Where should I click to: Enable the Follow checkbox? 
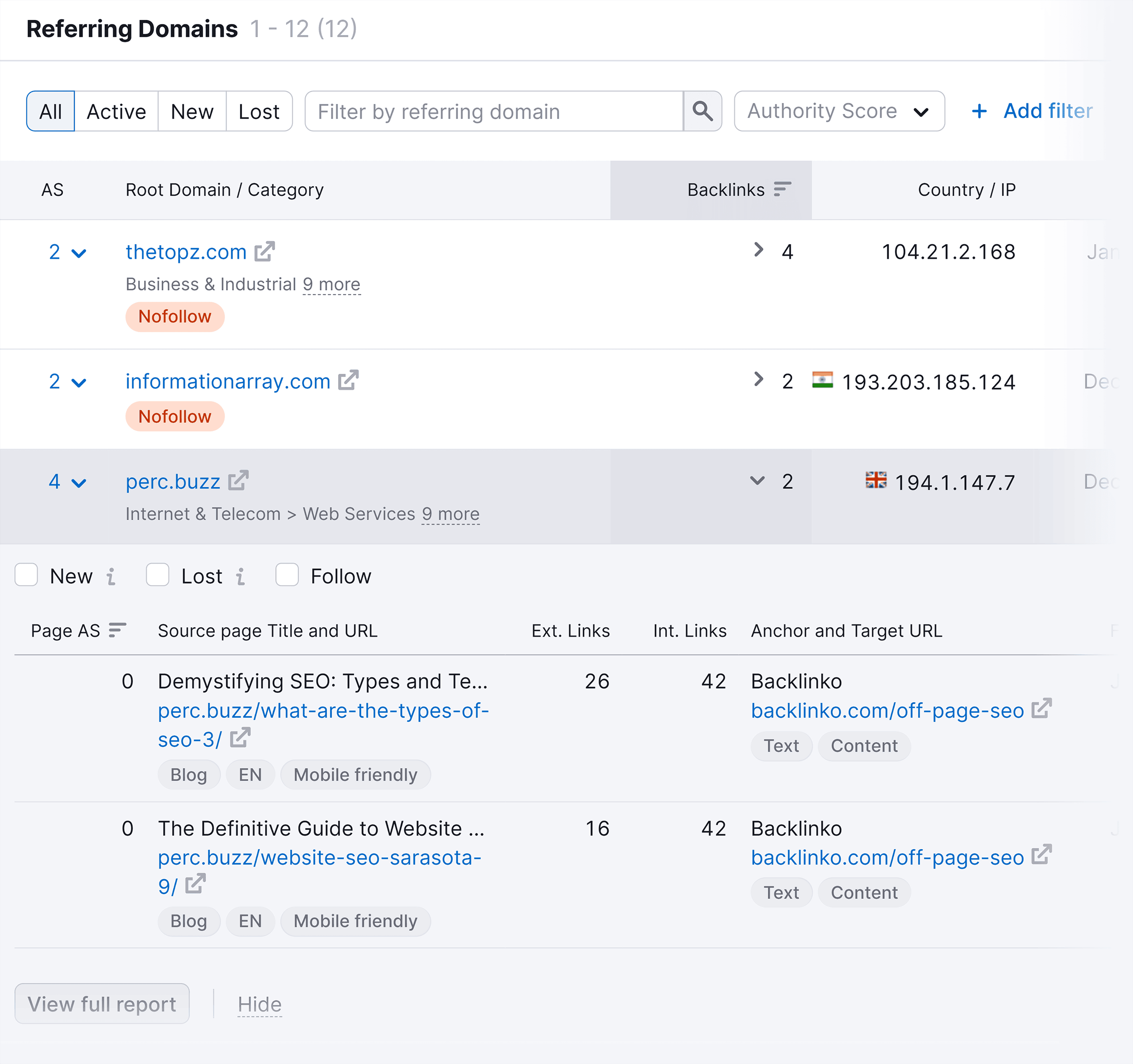tap(287, 576)
